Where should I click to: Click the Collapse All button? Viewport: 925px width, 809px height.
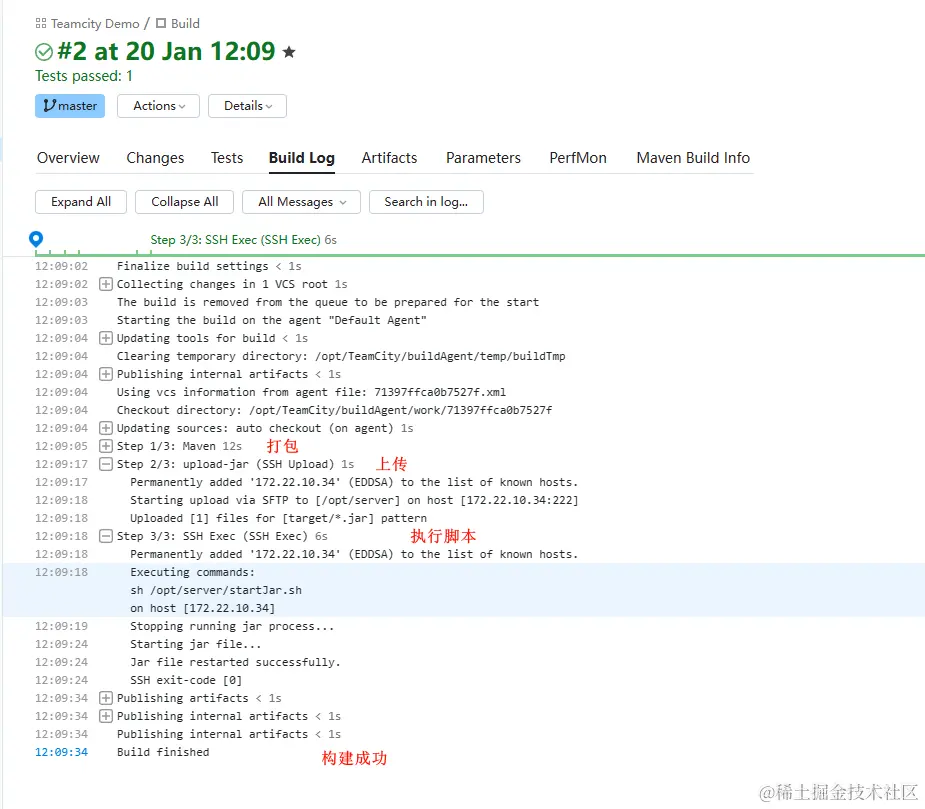coord(185,202)
